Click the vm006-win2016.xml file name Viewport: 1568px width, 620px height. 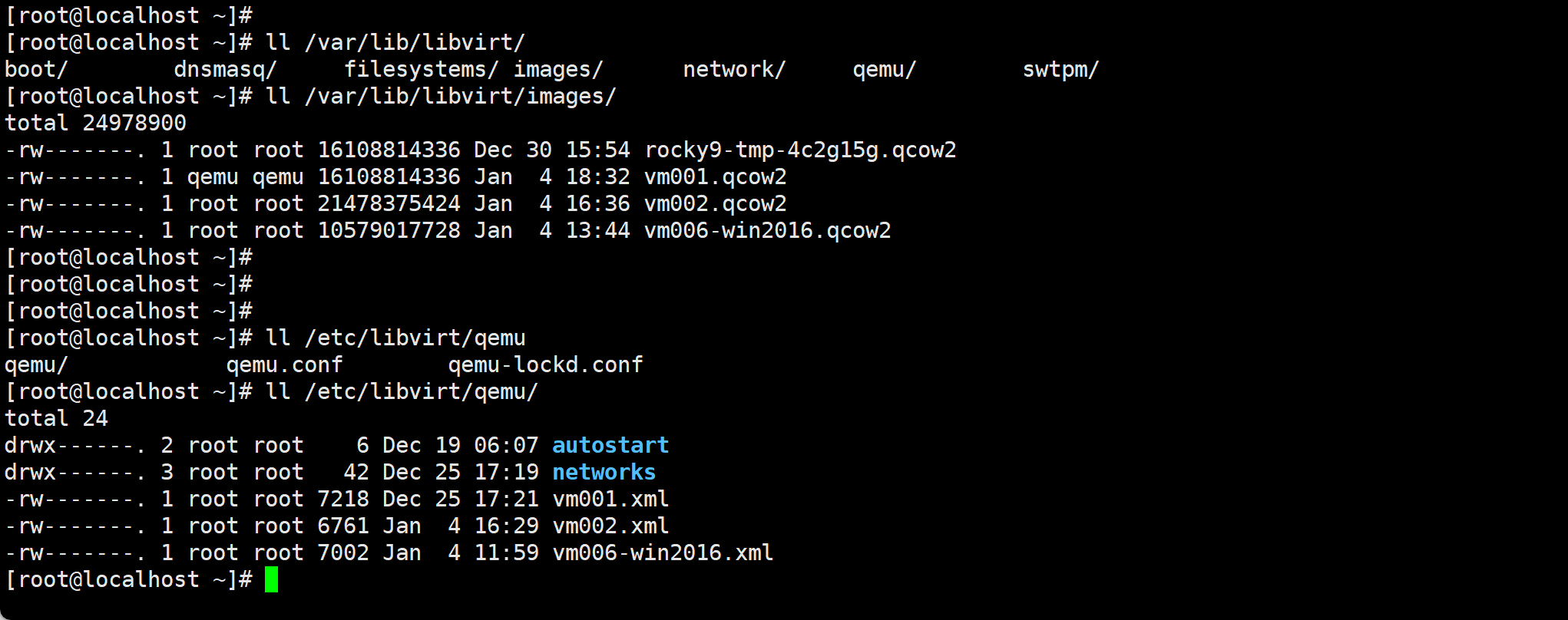coord(663,553)
